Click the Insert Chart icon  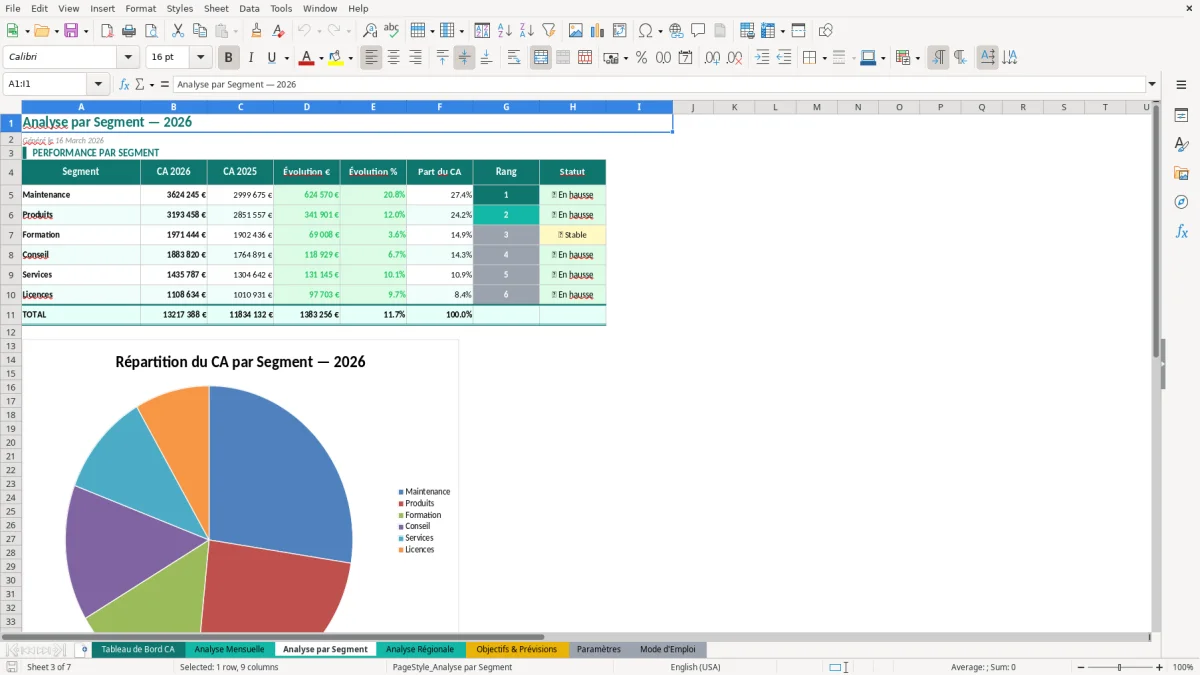pyautogui.click(x=598, y=31)
